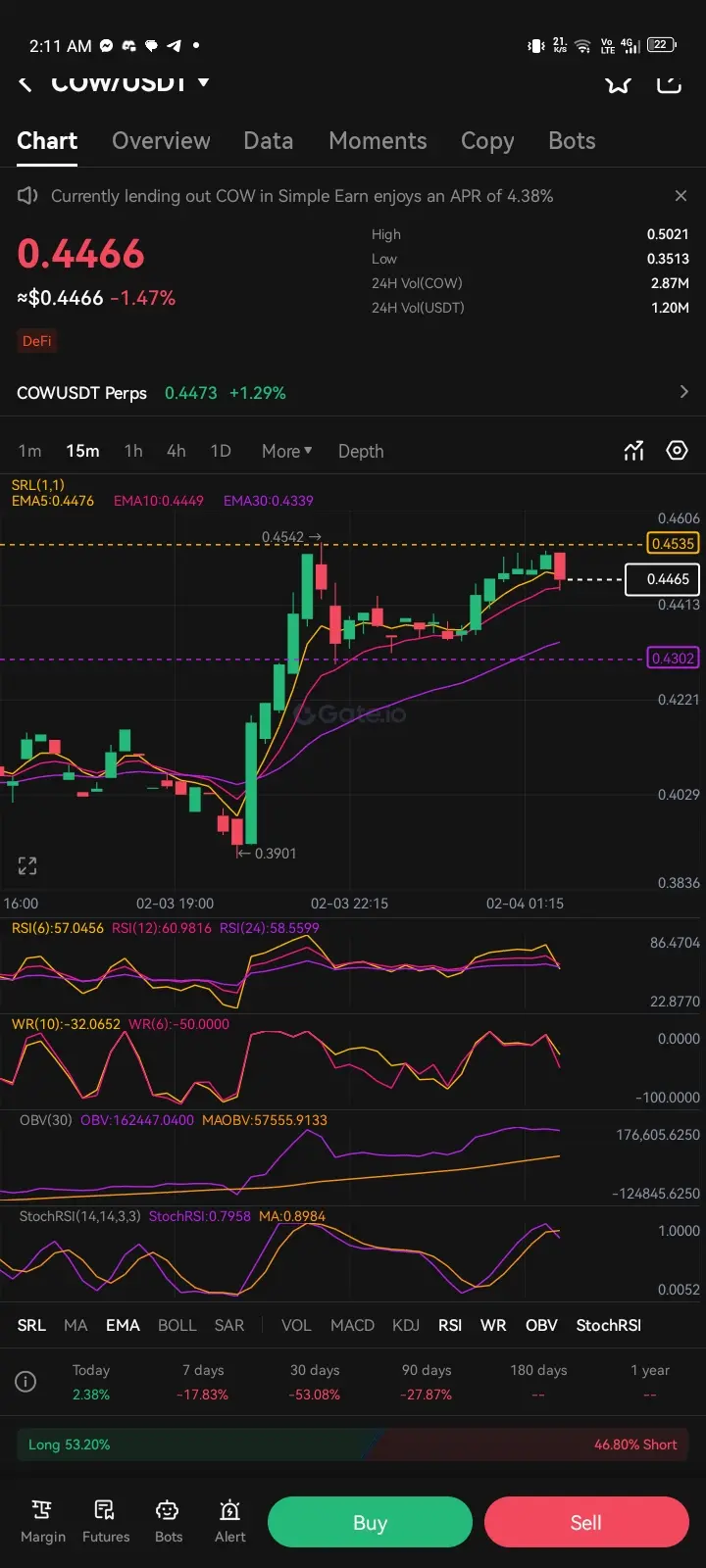Toggle the OBV sub-indicator
This screenshot has height=1568, width=706.
click(x=541, y=1325)
